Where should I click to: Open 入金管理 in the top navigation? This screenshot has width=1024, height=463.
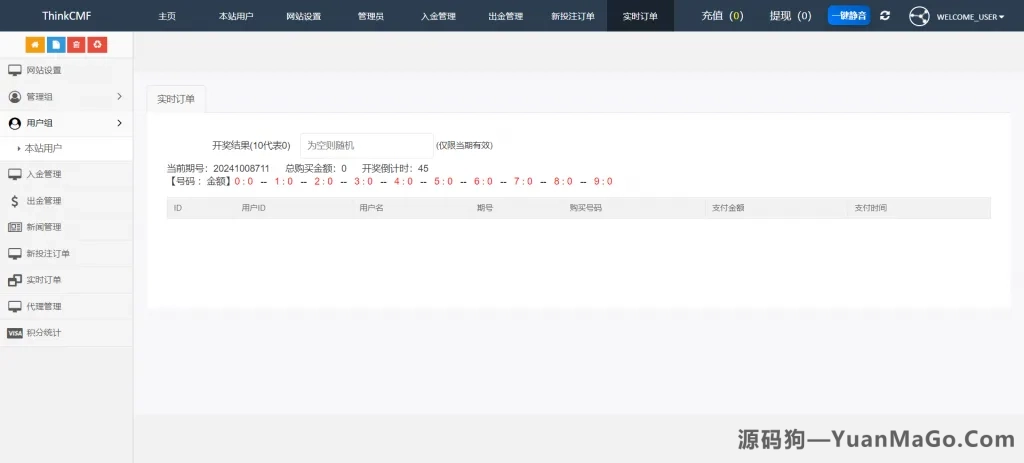pos(438,16)
